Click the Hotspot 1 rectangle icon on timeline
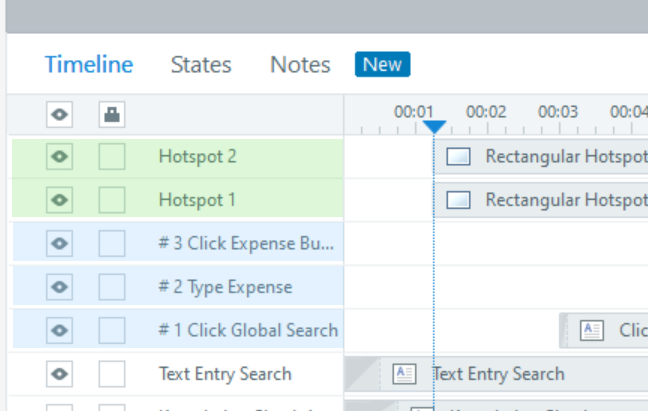Viewport: 648px width, 411px height. click(459, 200)
